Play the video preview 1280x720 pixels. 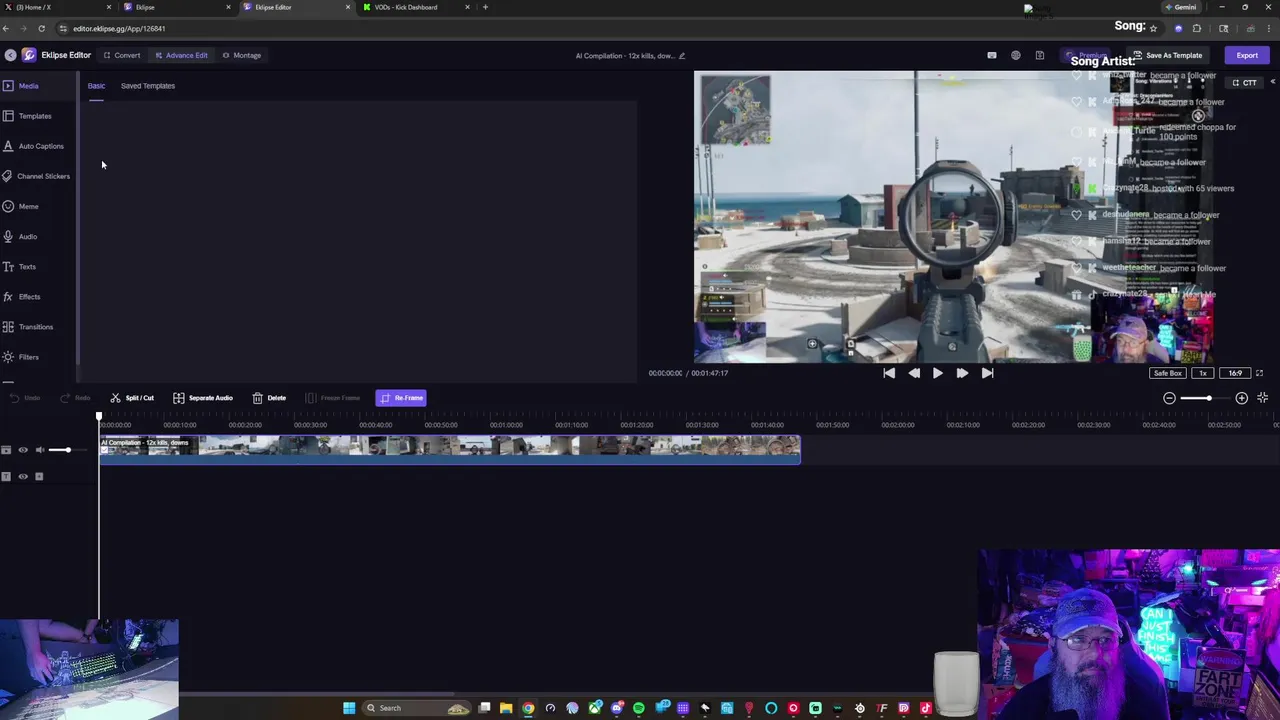[x=937, y=373]
